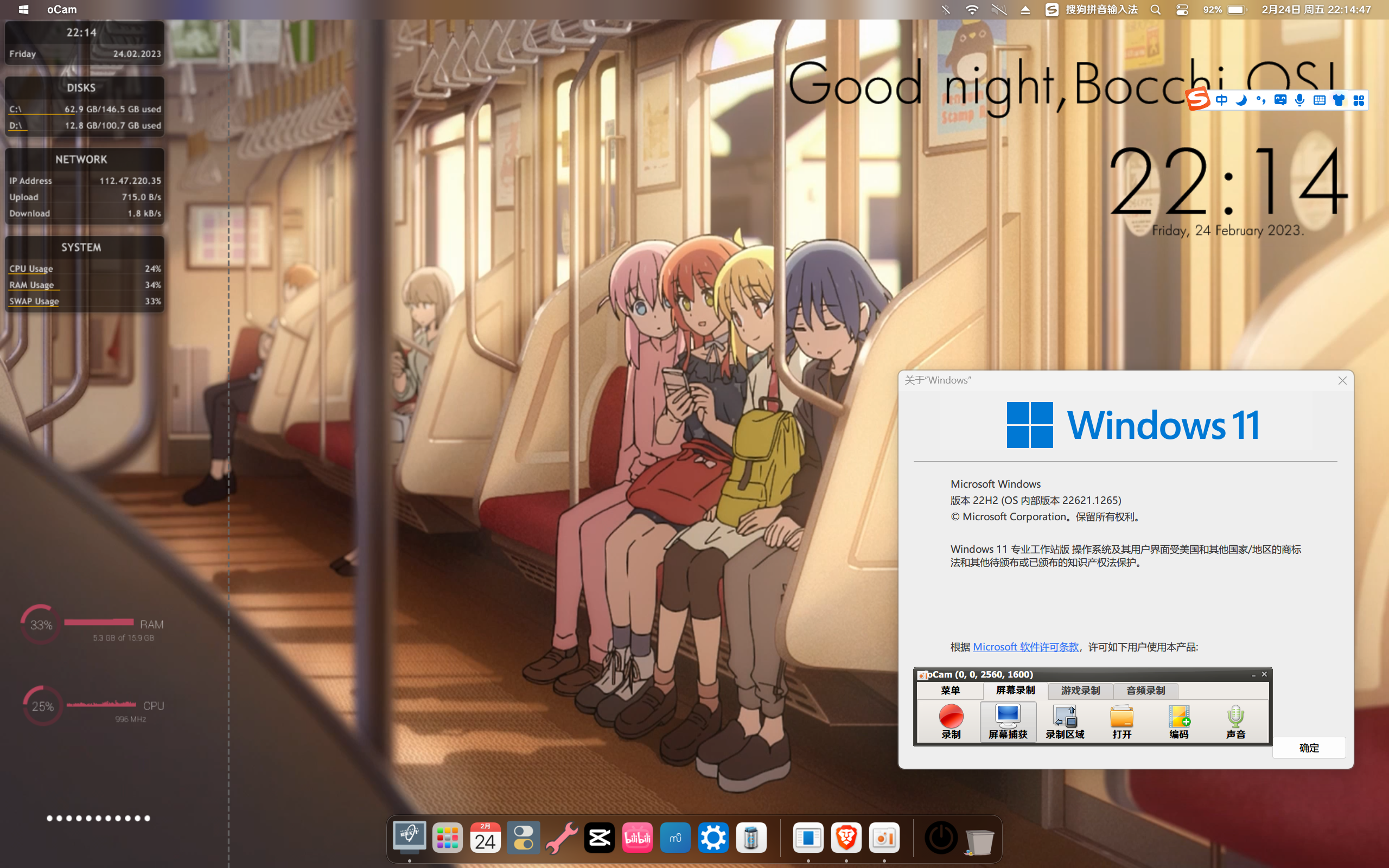Open the Windows logo menu in the top bar
This screenshot has height=868, width=1389.
pos(23,10)
